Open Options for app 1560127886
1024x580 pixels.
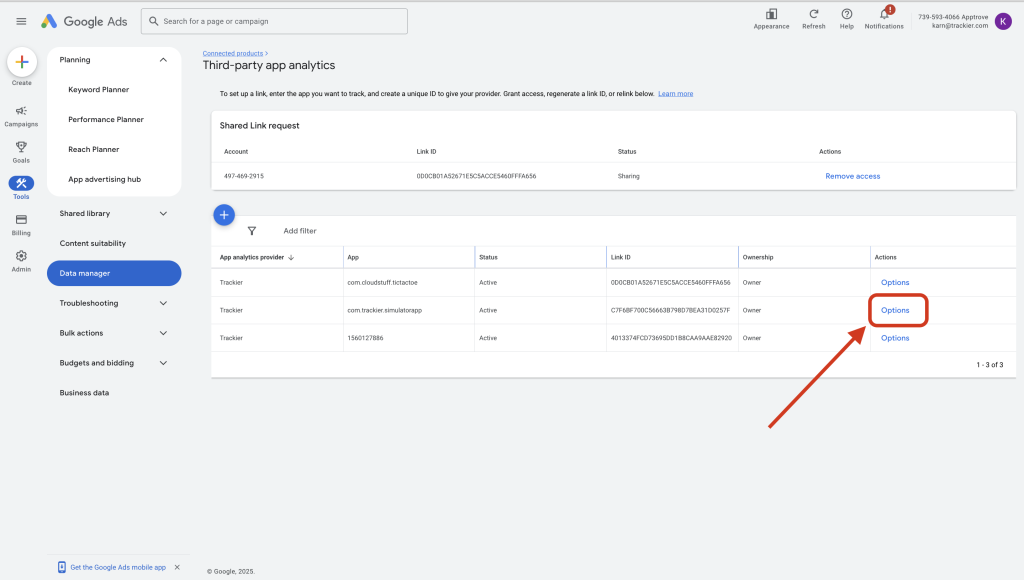[895, 338]
